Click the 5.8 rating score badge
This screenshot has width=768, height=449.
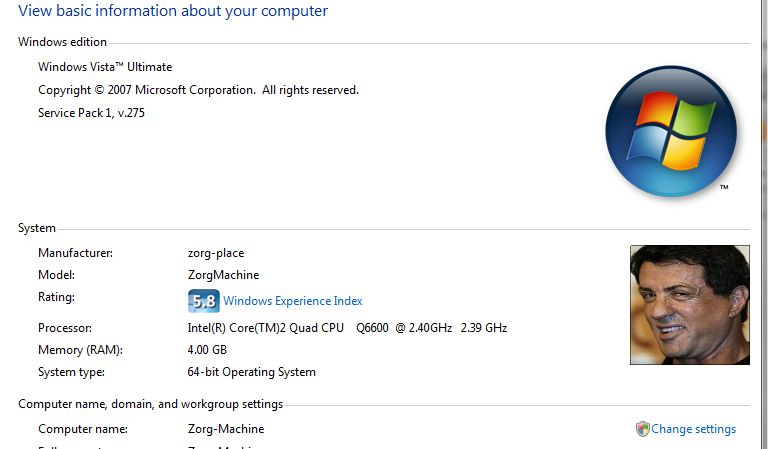pyautogui.click(x=204, y=301)
